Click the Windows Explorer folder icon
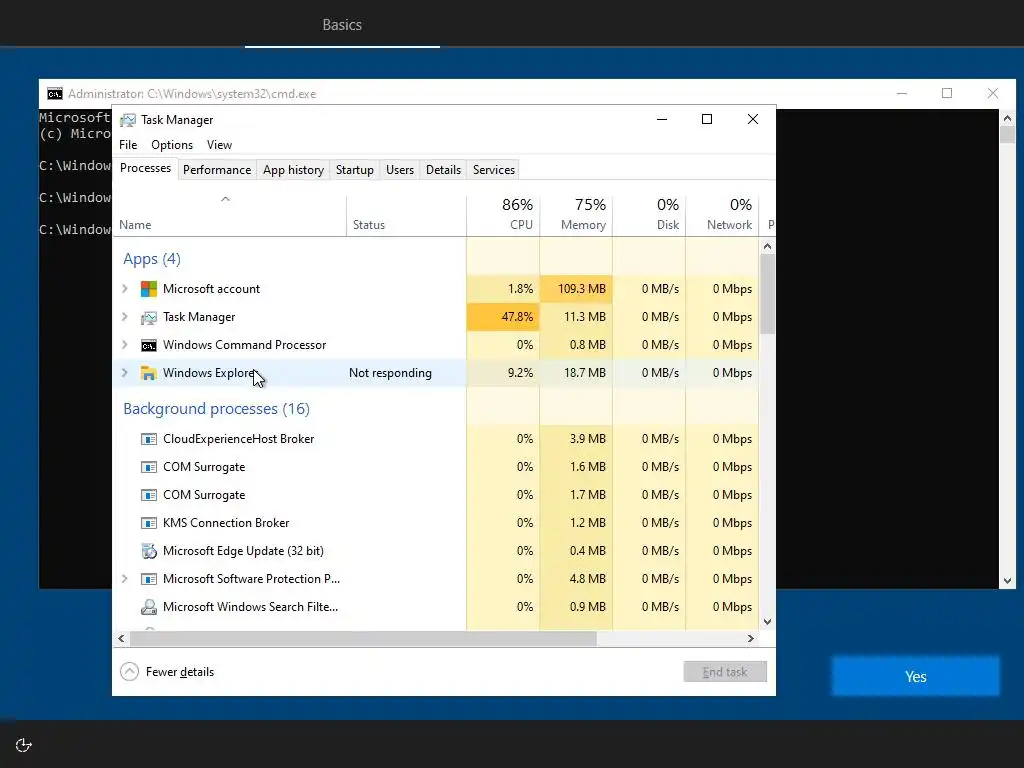This screenshot has height=768, width=1024. [149, 373]
